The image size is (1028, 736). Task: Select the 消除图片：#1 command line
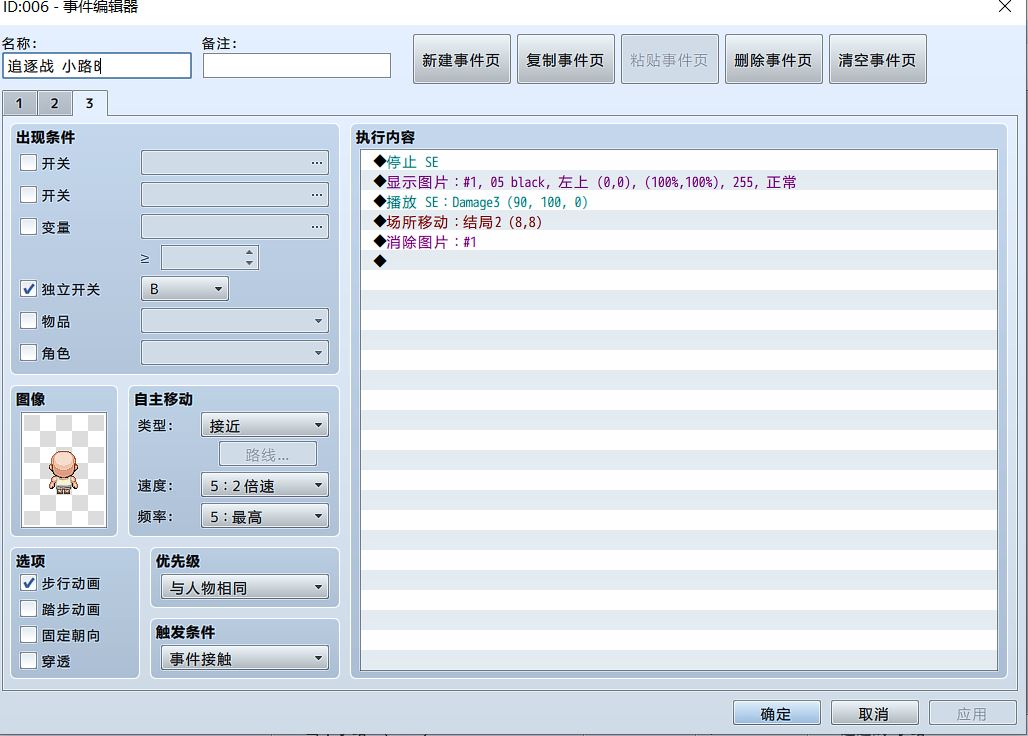pos(679,242)
